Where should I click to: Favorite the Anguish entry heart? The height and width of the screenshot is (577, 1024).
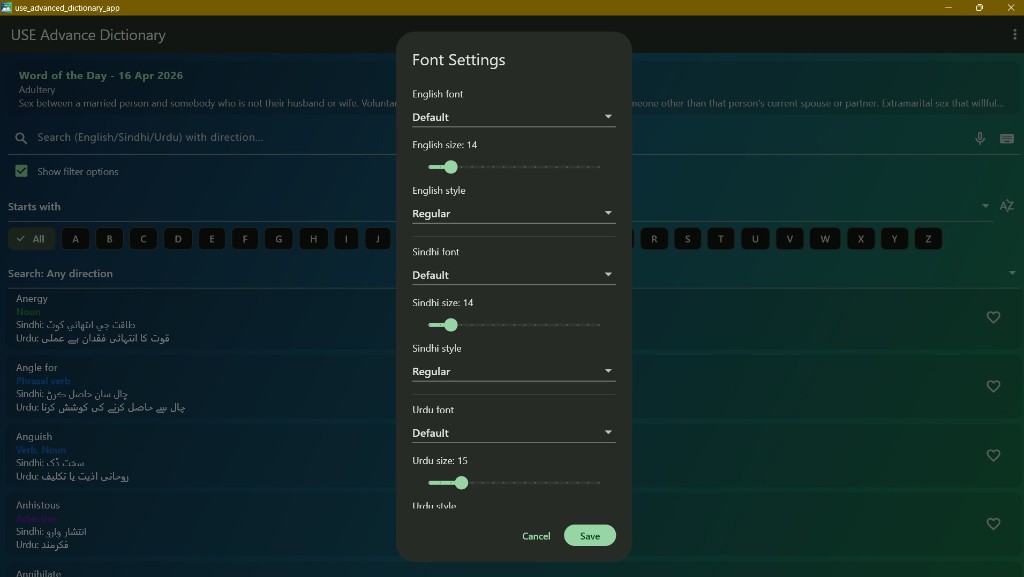993,456
